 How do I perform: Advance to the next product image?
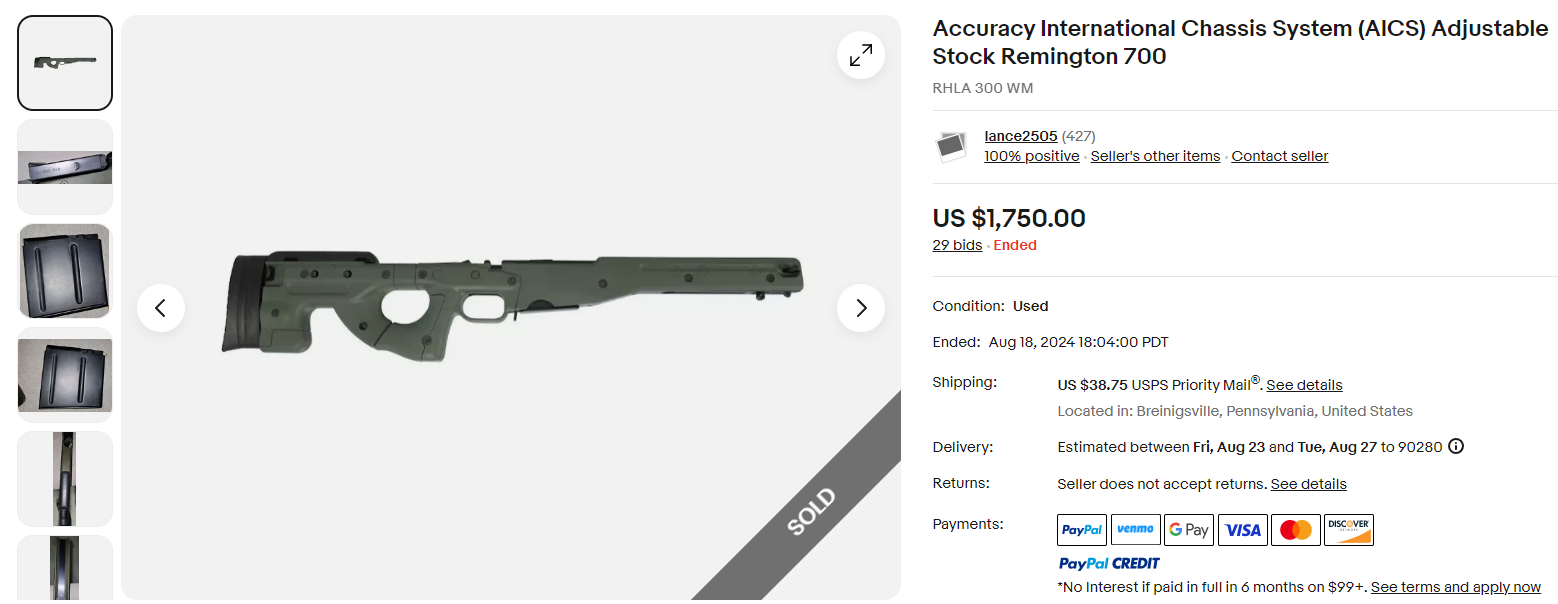pyautogui.click(x=860, y=308)
